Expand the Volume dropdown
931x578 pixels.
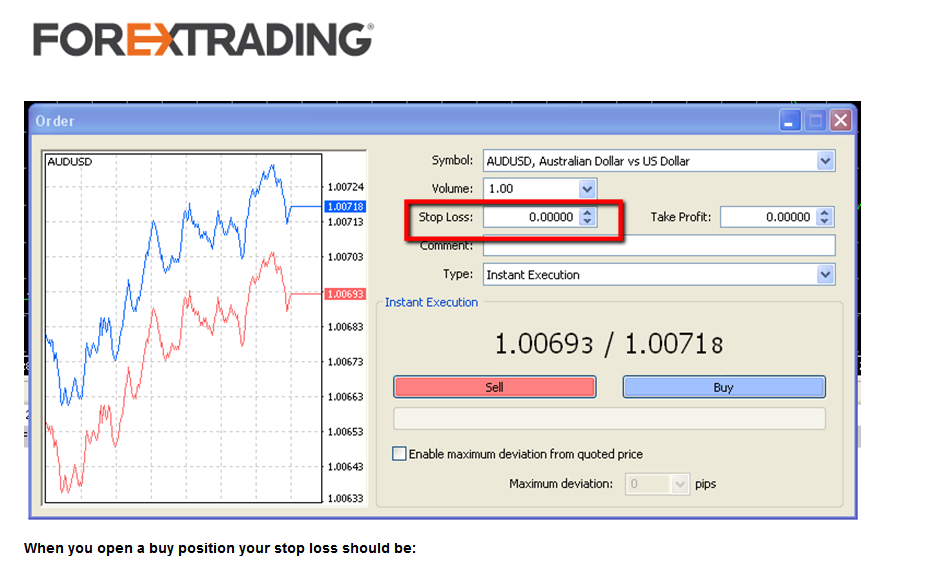(587, 189)
